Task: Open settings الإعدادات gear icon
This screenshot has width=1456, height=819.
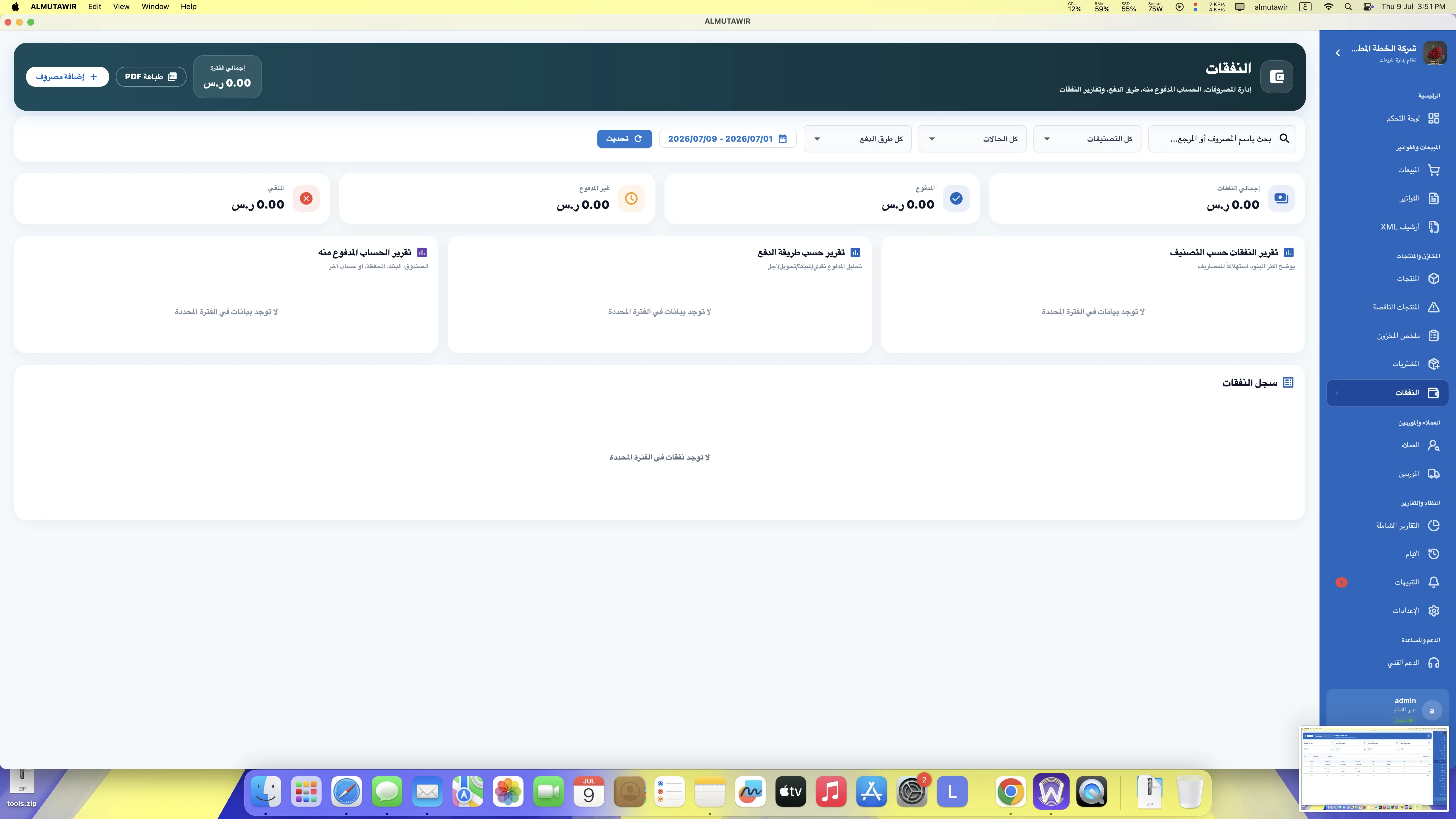Action: point(1433,611)
